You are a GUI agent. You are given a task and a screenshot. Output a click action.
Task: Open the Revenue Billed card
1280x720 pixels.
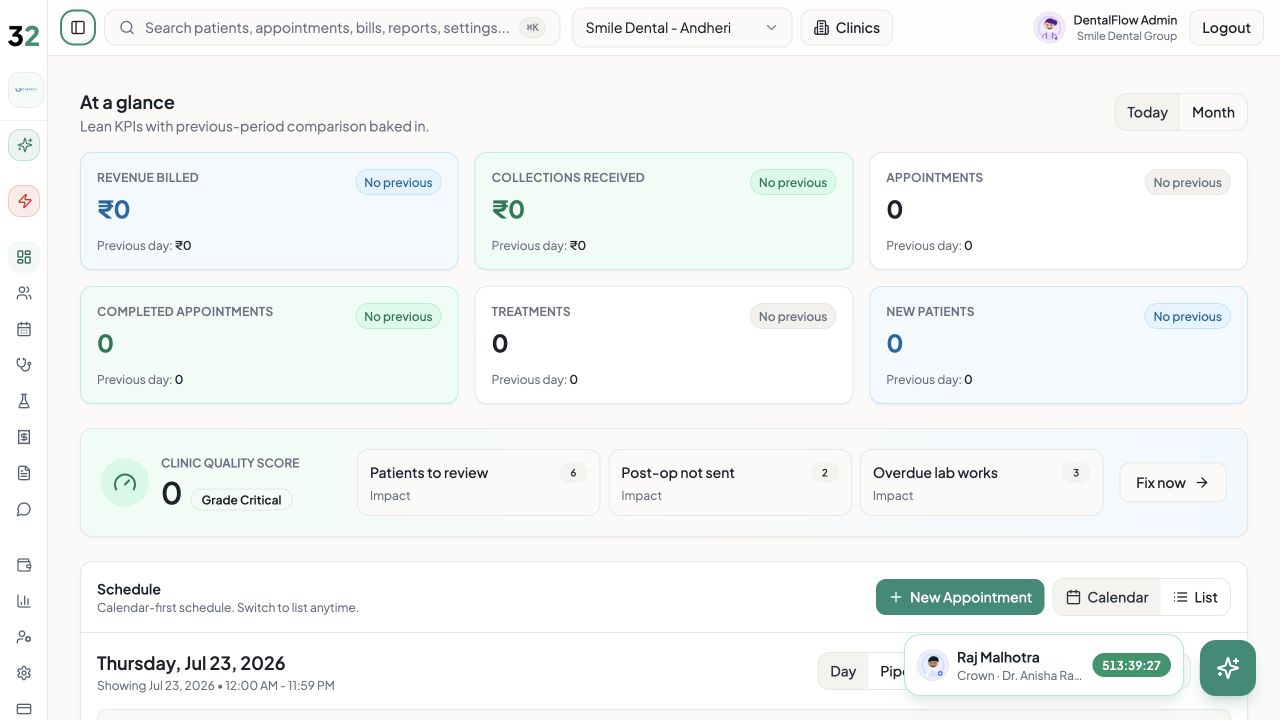[269, 211]
